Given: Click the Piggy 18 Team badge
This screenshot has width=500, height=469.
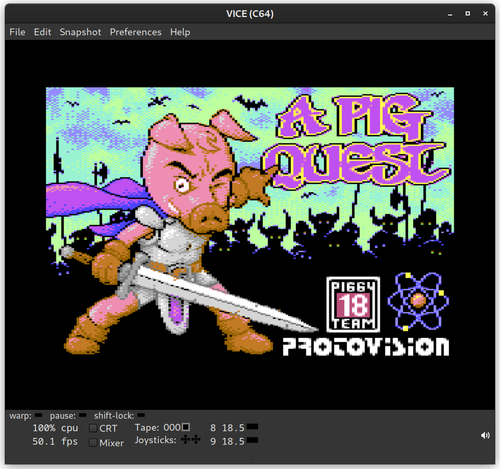Looking at the screenshot, I should [353, 305].
